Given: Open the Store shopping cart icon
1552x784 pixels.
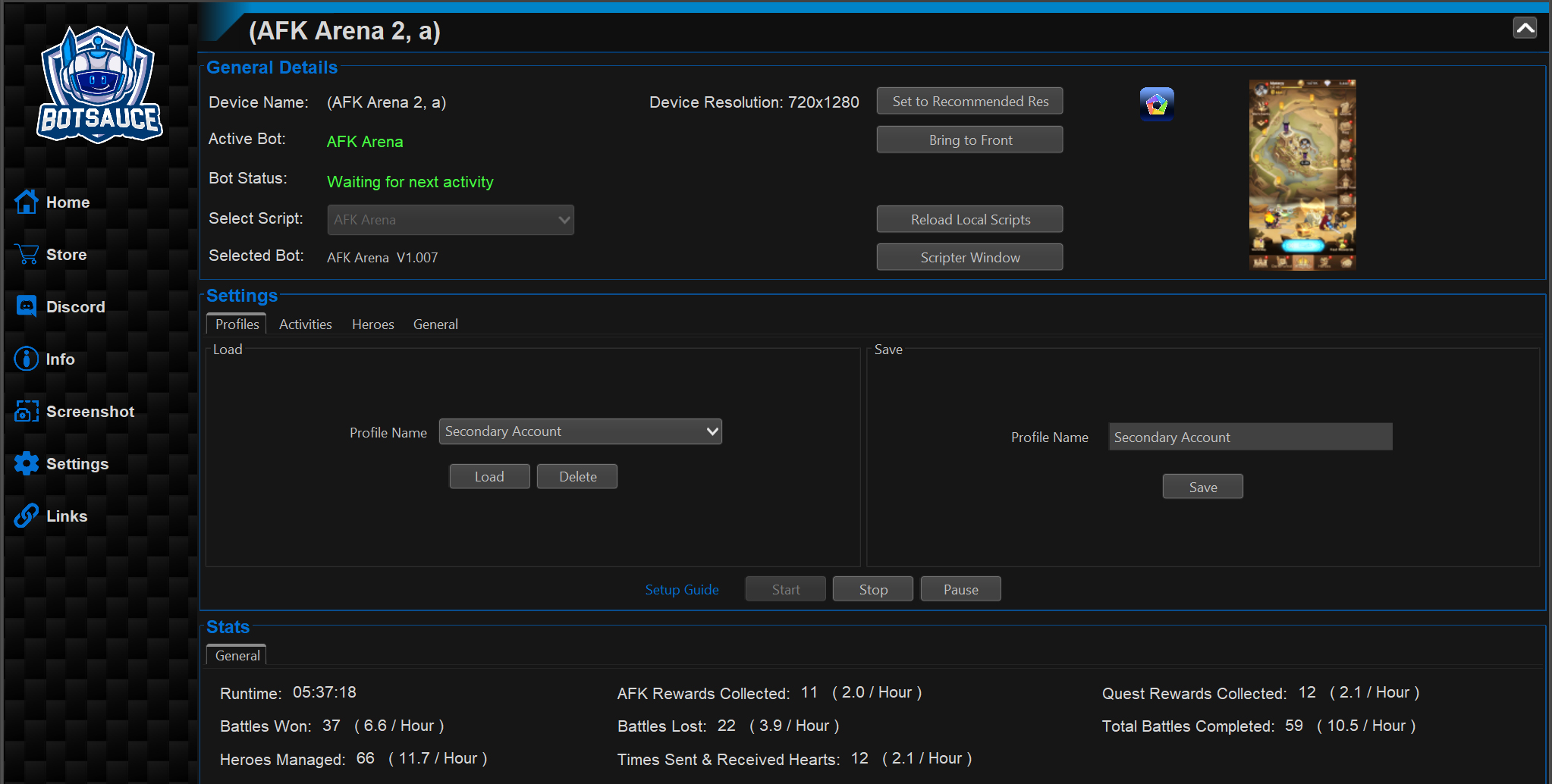Looking at the screenshot, I should (27, 254).
